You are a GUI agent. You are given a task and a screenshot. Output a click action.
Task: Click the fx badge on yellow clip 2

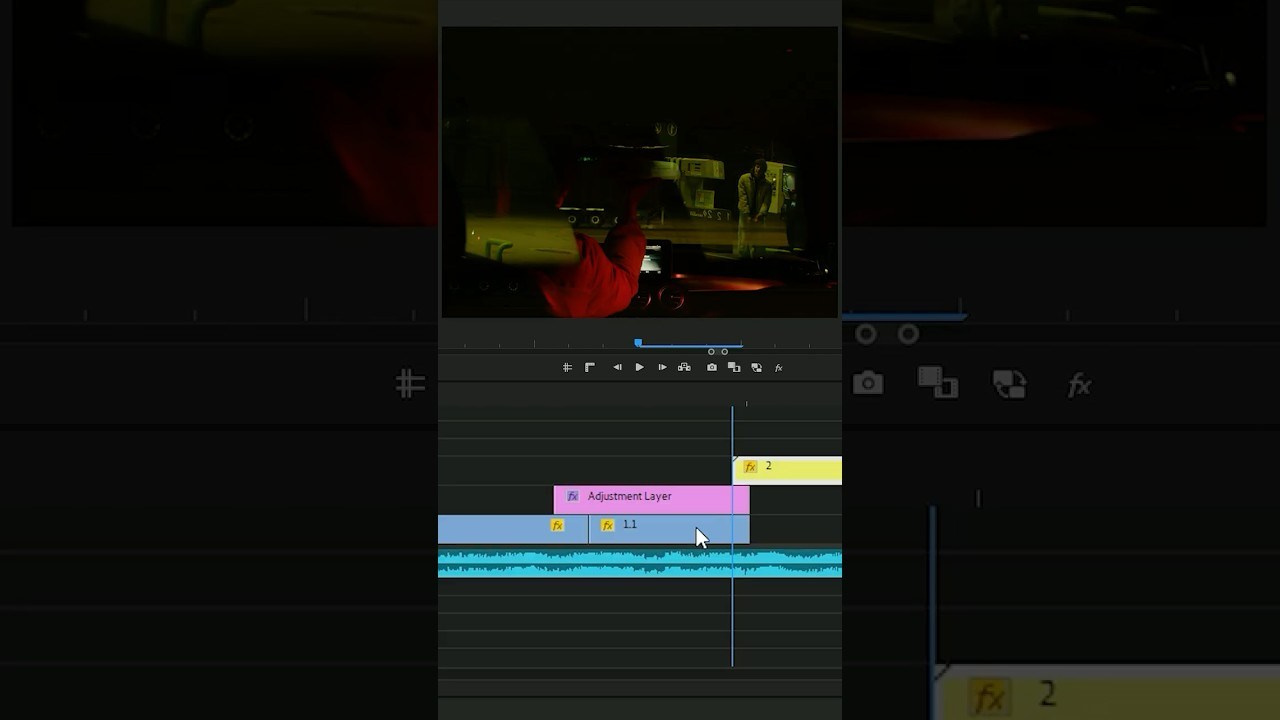750,467
